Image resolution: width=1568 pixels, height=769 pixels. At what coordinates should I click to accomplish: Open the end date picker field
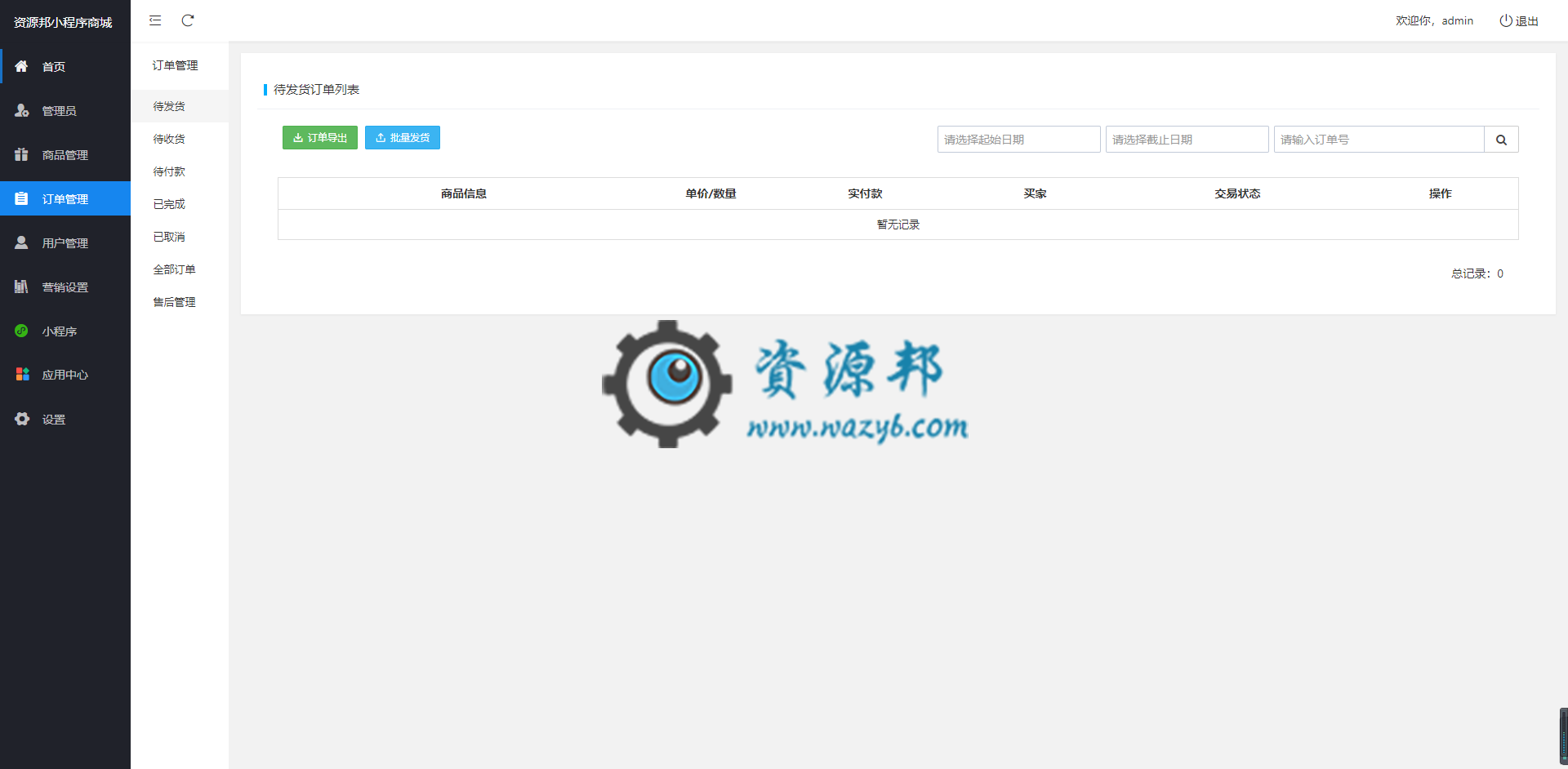(x=1187, y=140)
